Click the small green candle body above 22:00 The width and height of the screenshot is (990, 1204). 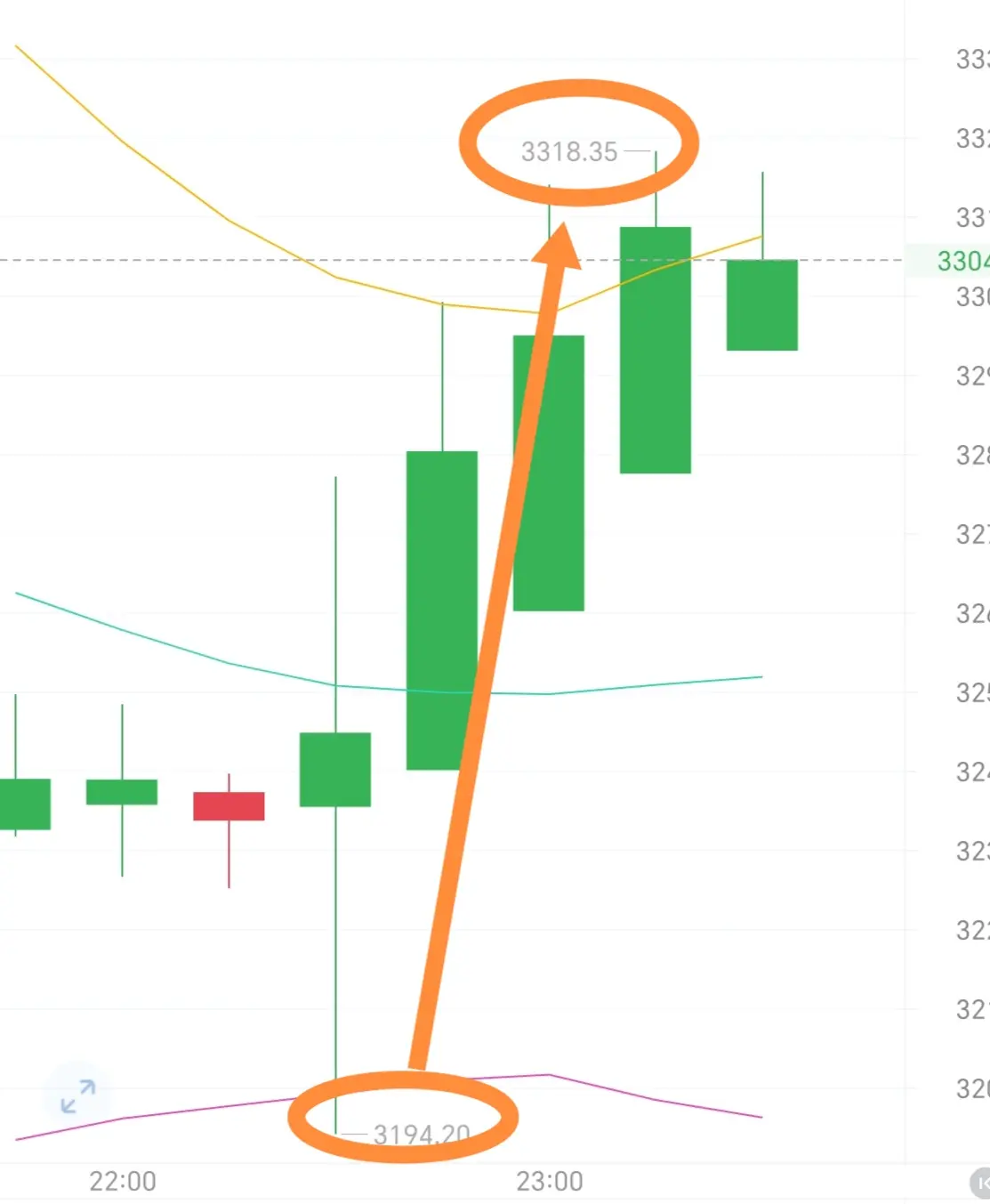coord(122,792)
